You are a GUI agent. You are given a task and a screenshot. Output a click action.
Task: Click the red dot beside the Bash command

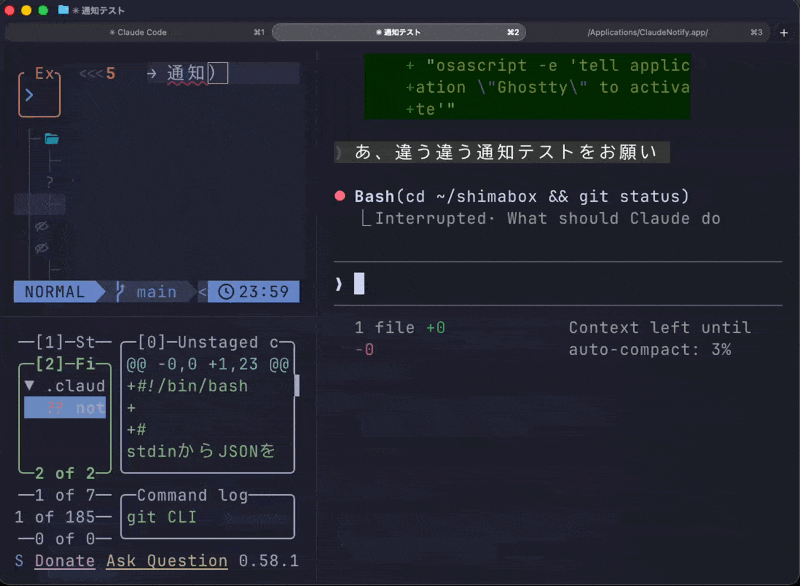[339, 196]
